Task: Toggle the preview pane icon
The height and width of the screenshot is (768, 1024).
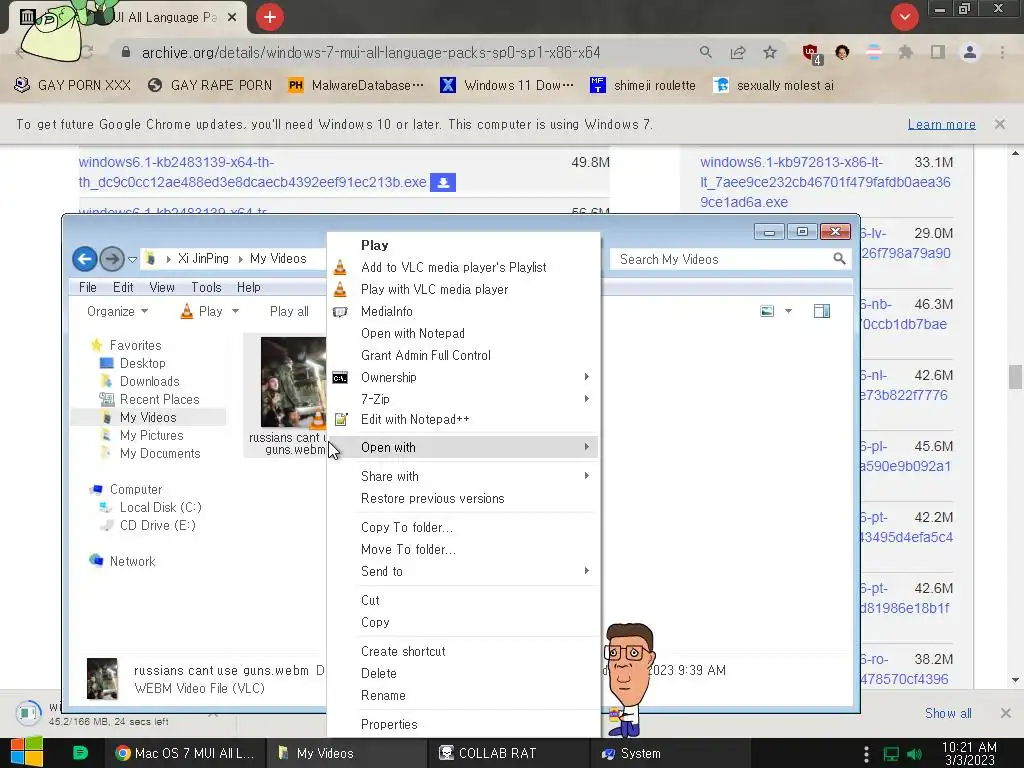Action: coord(822,312)
